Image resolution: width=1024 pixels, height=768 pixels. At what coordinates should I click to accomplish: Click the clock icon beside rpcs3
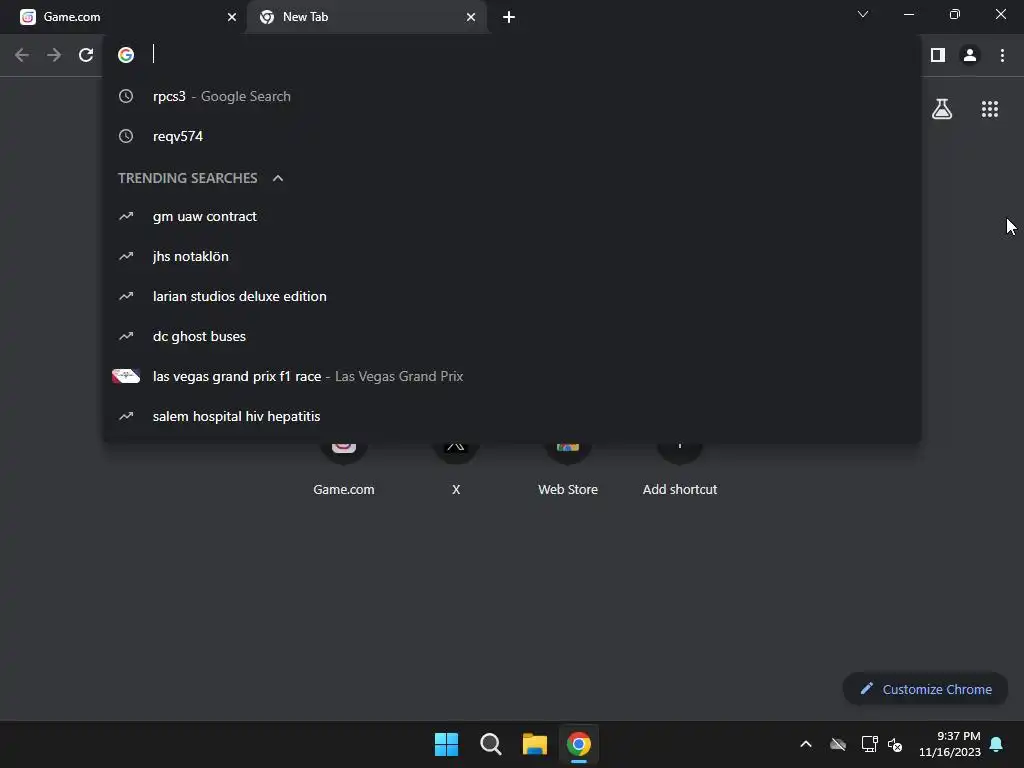(126, 97)
